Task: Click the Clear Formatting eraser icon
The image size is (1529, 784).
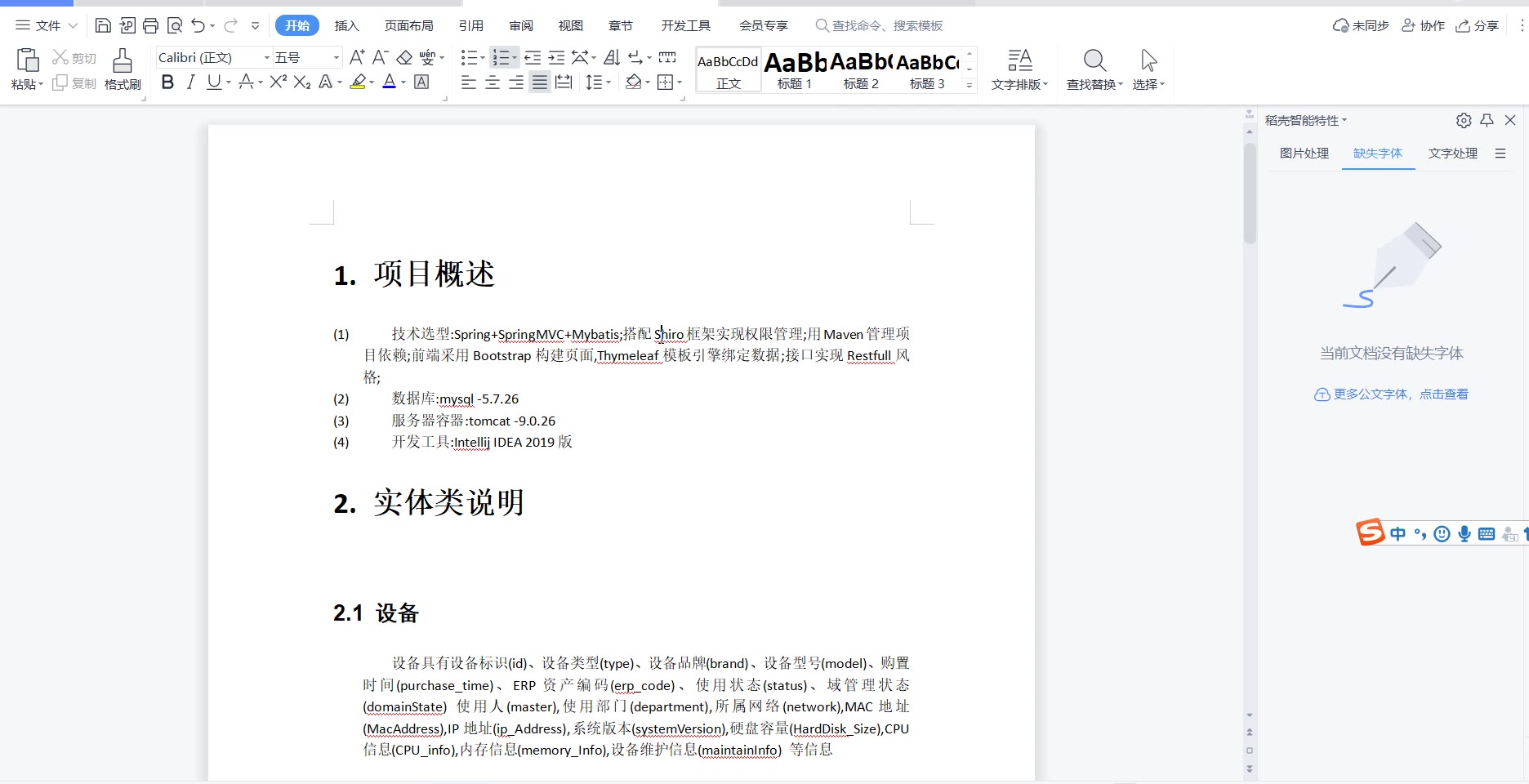Action: [x=404, y=57]
